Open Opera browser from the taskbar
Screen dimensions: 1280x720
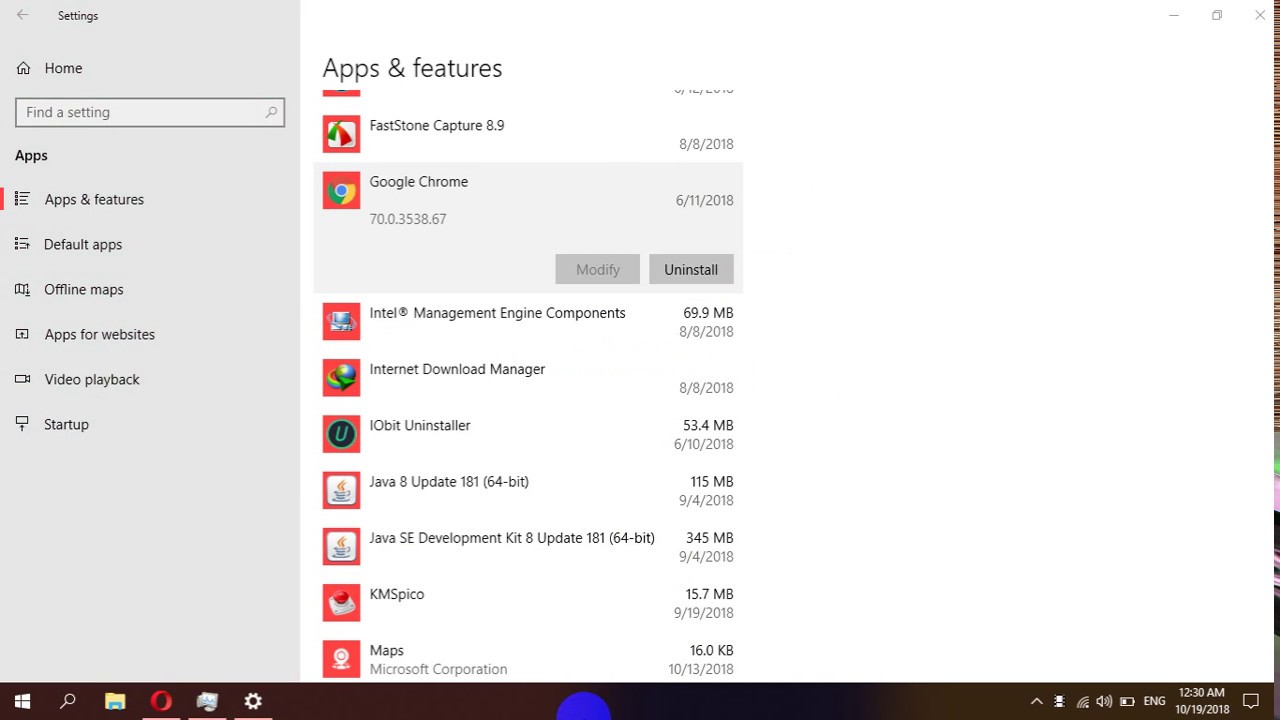(x=161, y=701)
